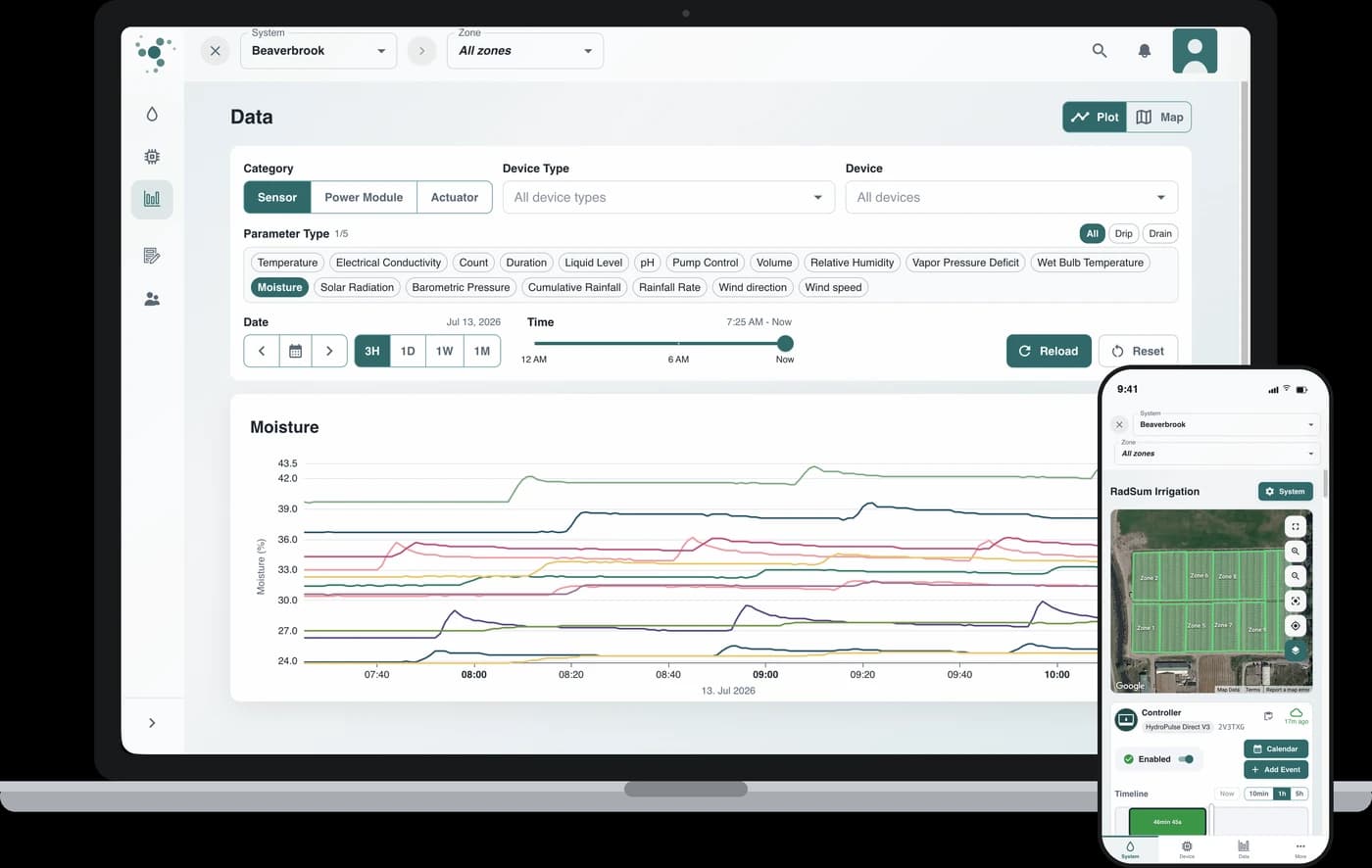The height and width of the screenshot is (868, 1372).
Task: Open the phone System dropdown Beaverbrook
Action: pyautogui.click(x=1226, y=424)
